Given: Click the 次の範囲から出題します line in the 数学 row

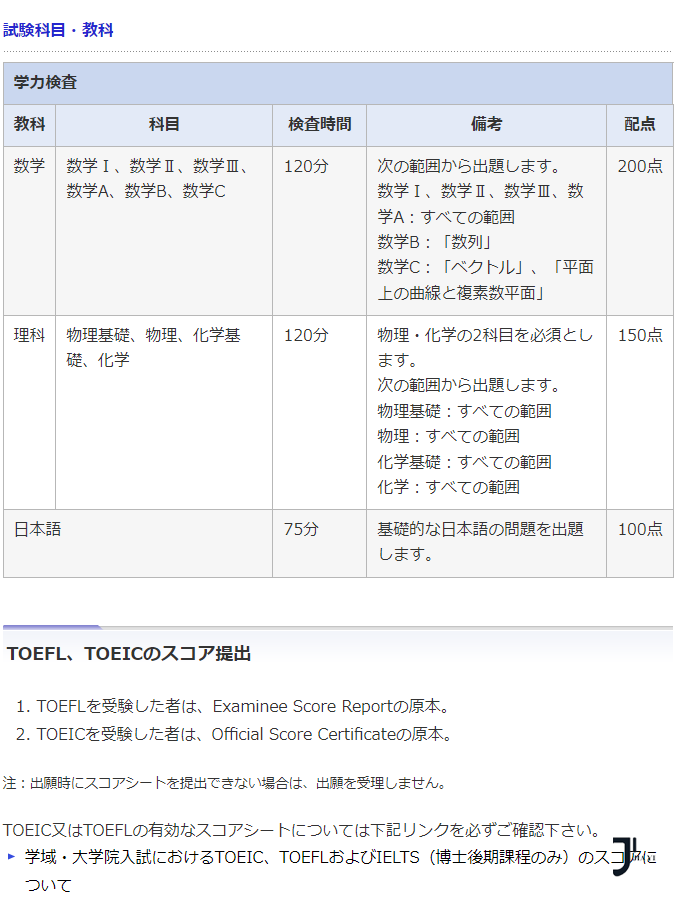Looking at the screenshot, I should coord(469,167).
